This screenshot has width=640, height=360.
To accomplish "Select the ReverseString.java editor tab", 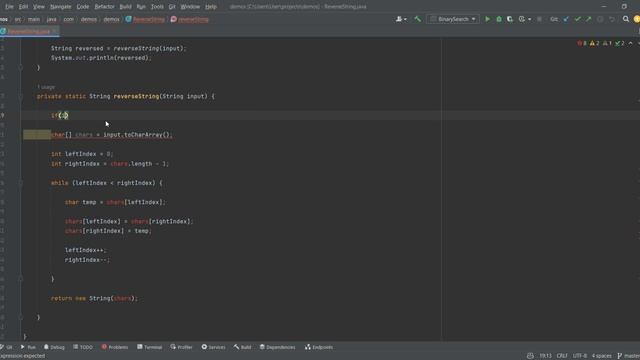I will click(x=28, y=31).
